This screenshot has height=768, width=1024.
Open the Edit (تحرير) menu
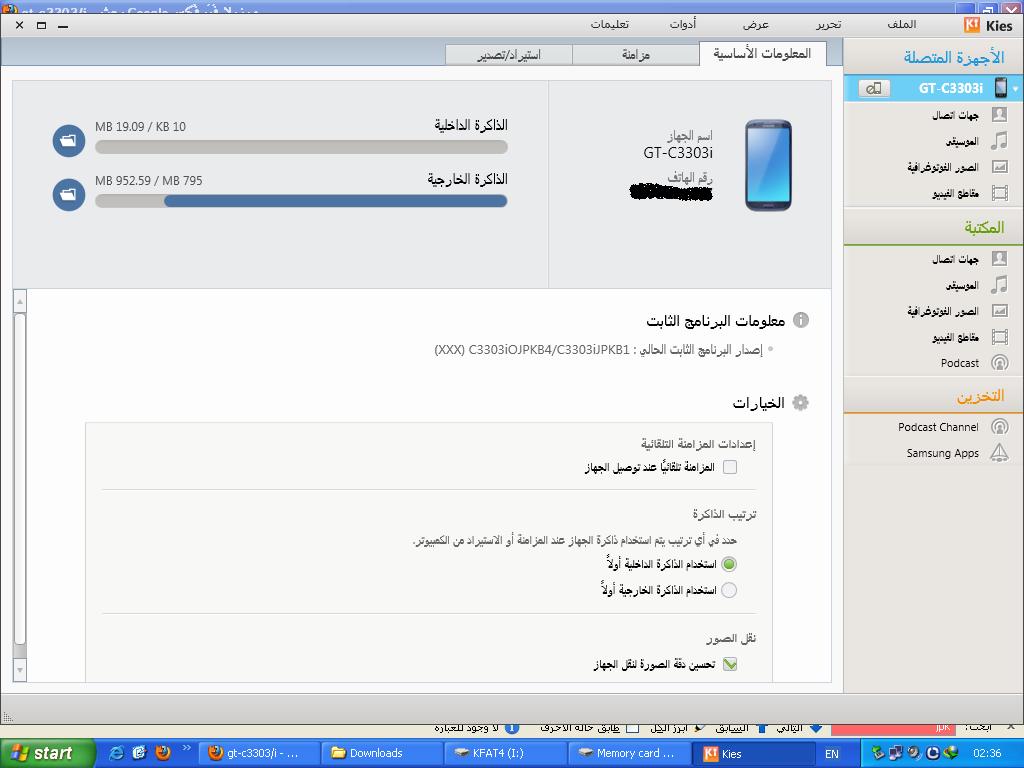point(829,25)
